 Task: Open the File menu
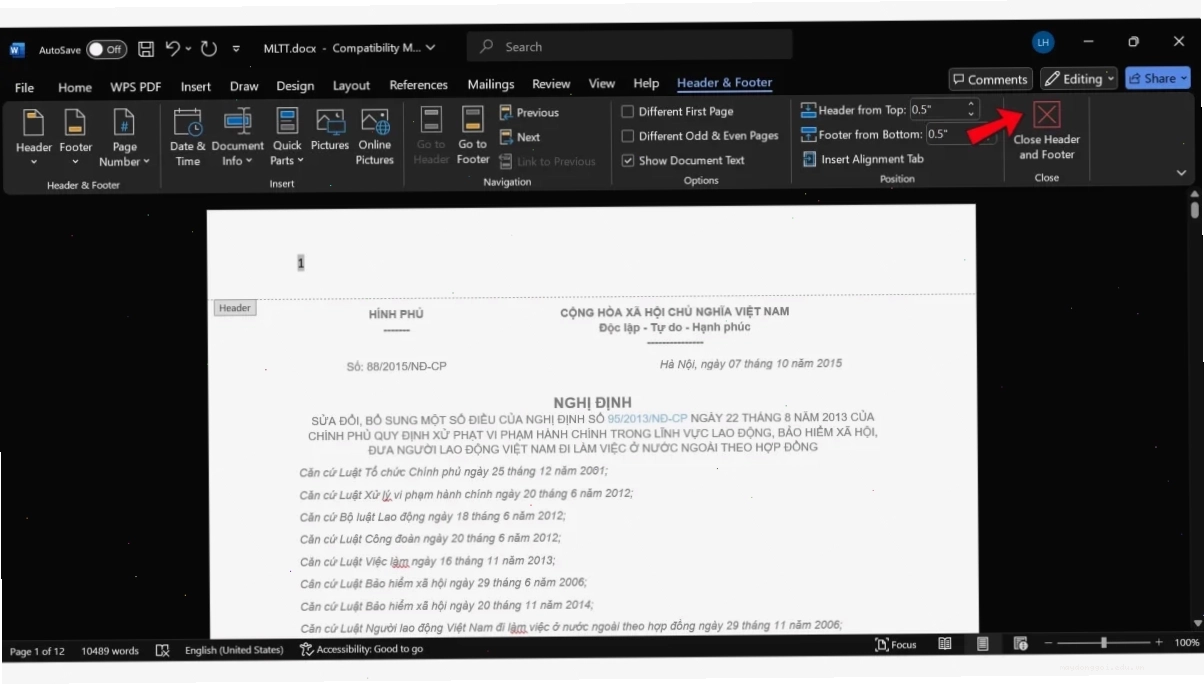pos(24,87)
